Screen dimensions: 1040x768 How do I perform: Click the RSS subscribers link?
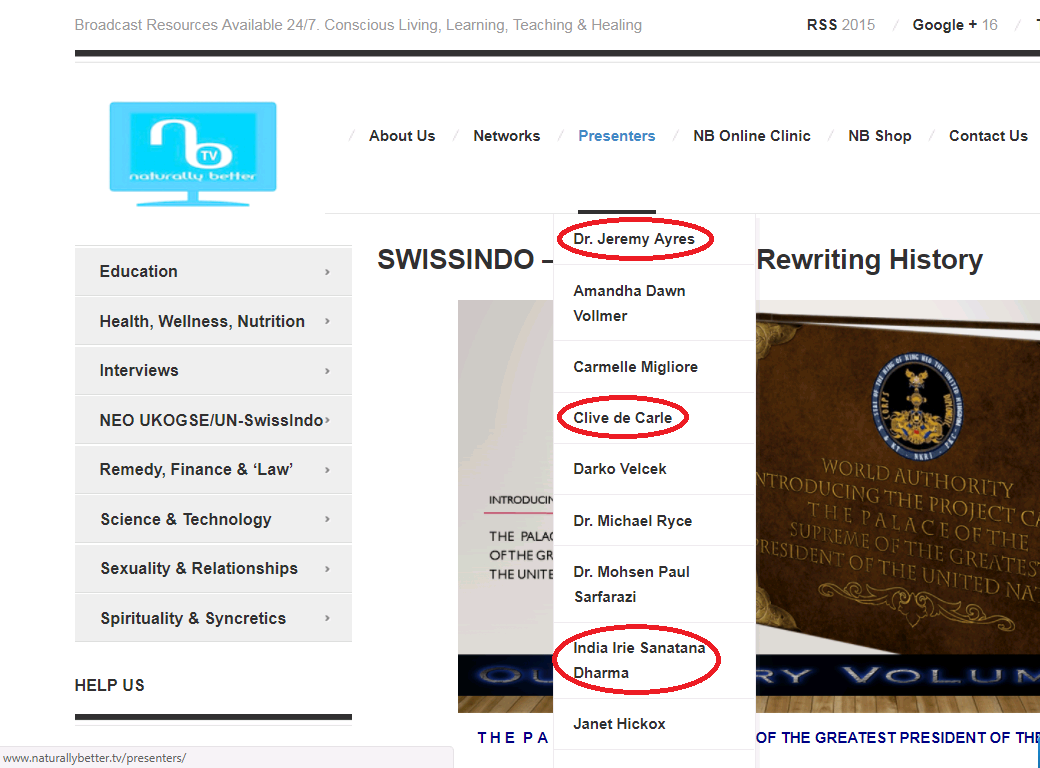tap(840, 25)
